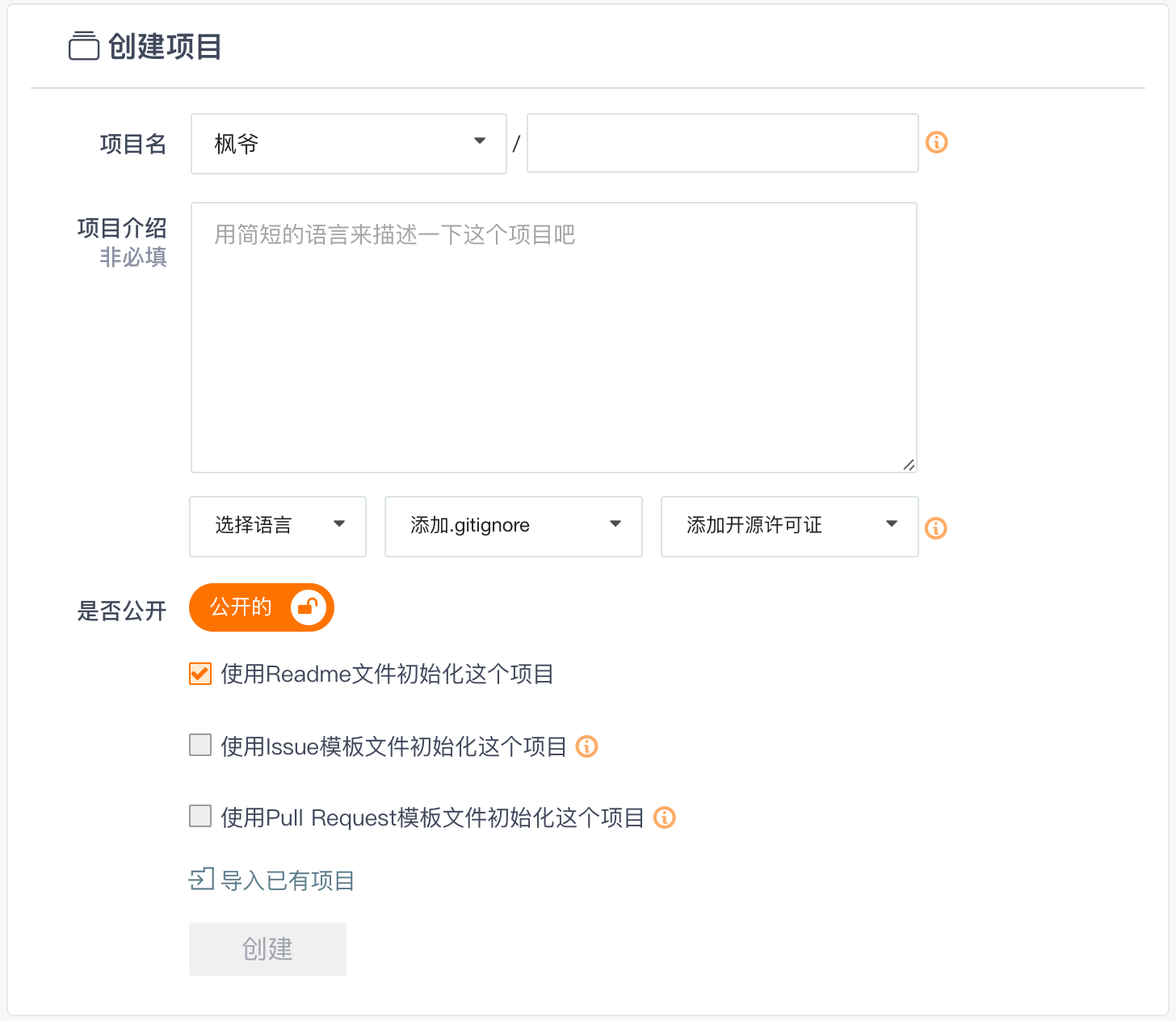Enable the Pull Request模板 initialization checkbox

[x=200, y=816]
